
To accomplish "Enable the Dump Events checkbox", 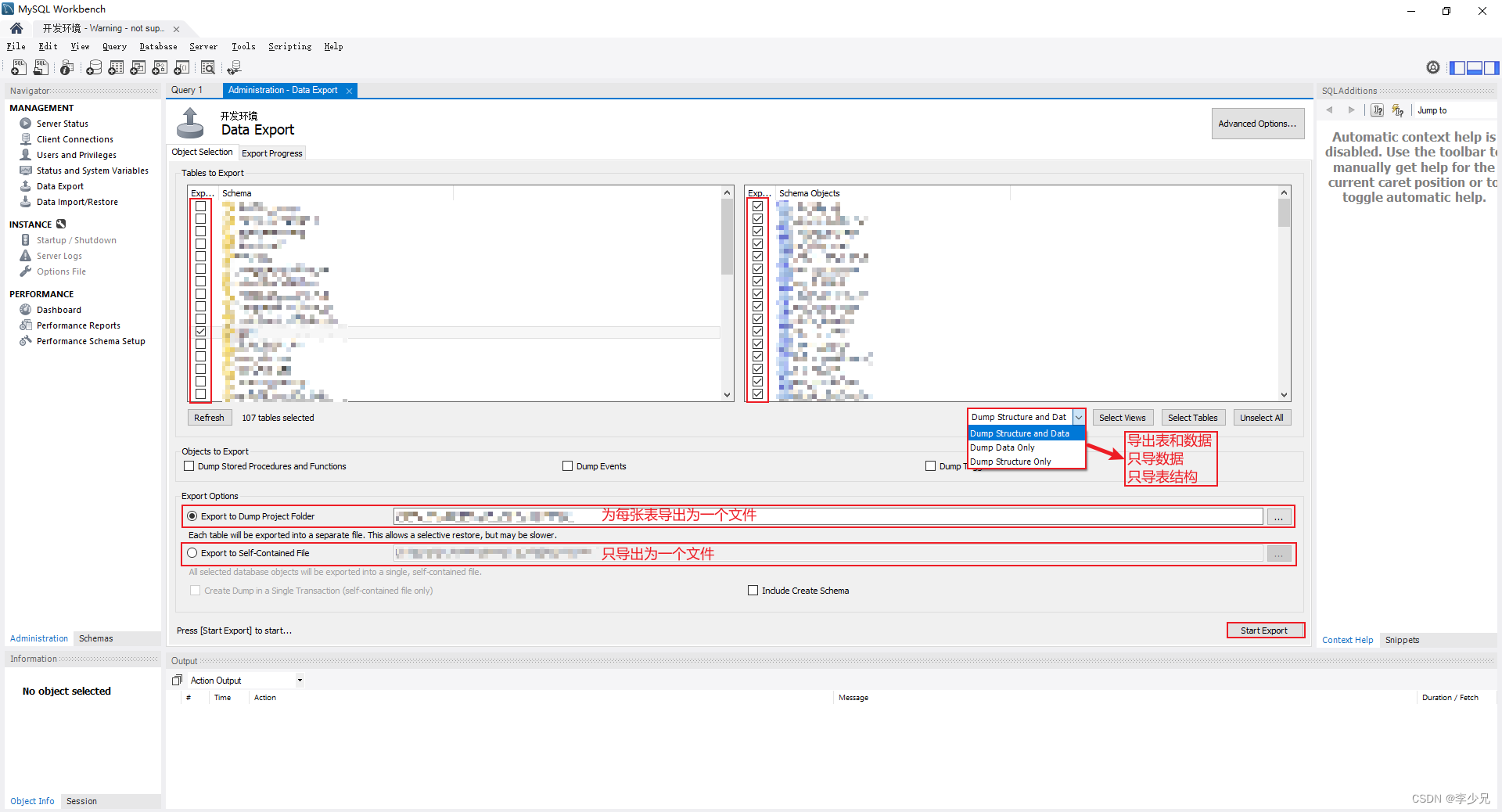I will point(567,466).
